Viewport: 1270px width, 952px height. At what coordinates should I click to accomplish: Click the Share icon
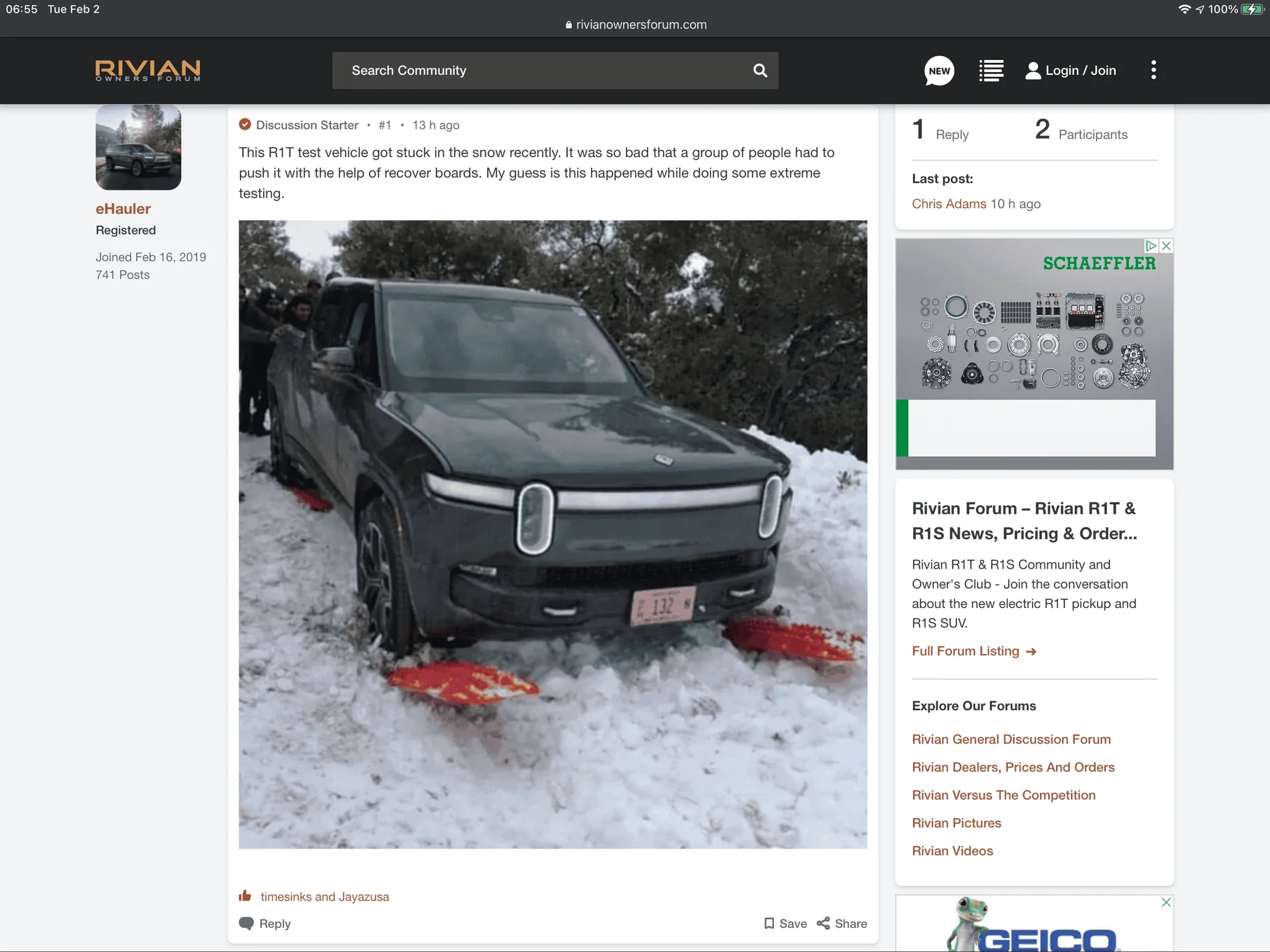[x=823, y=923]
